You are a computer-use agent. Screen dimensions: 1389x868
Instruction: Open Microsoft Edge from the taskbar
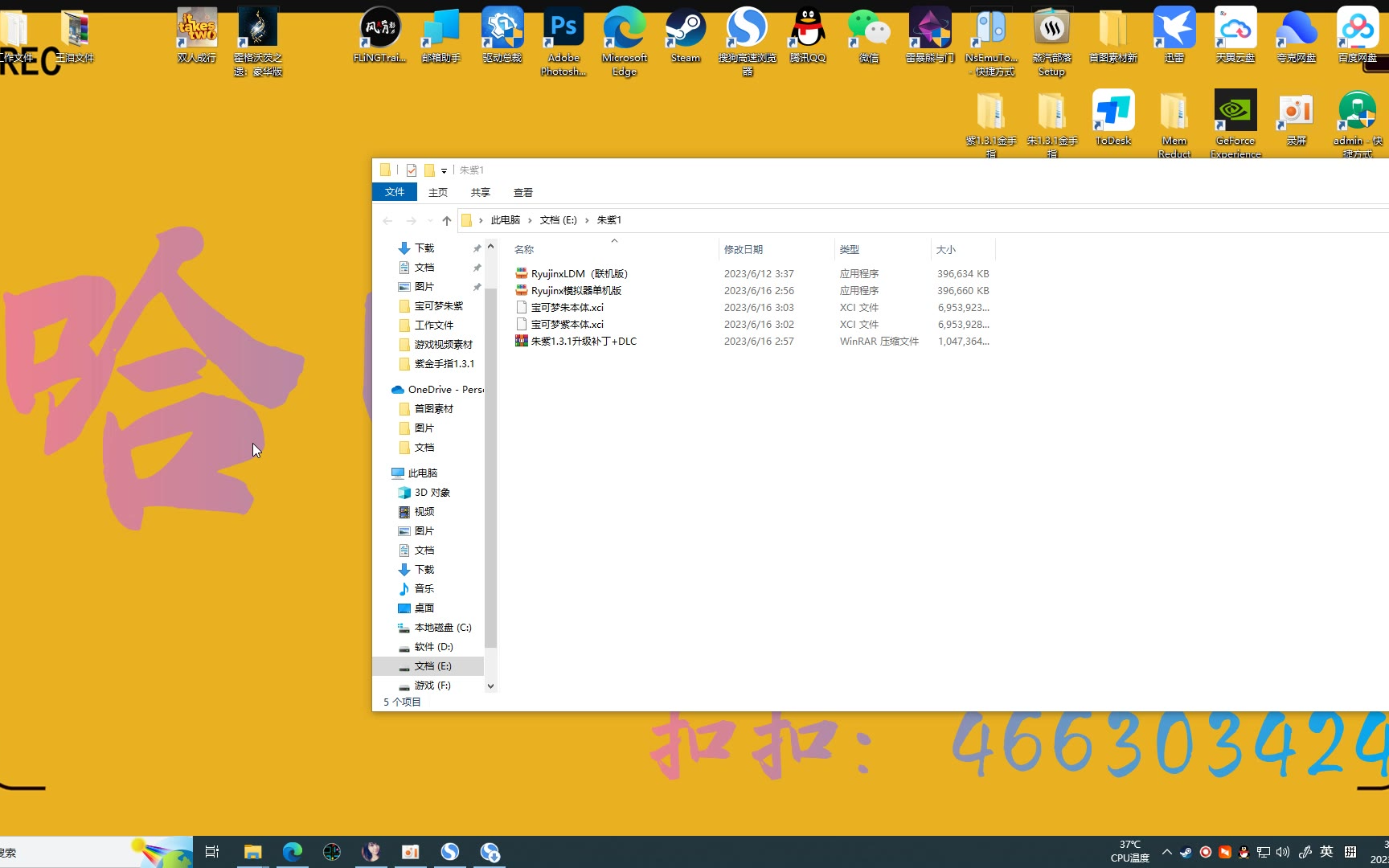tap(292, 852)
